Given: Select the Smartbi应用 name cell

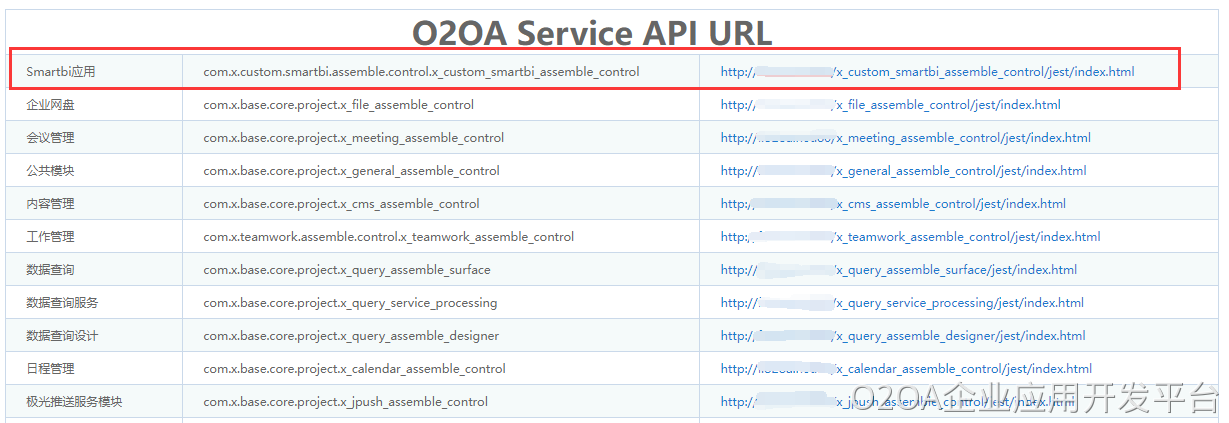Looking at the screenshot, I should (61, 72).
